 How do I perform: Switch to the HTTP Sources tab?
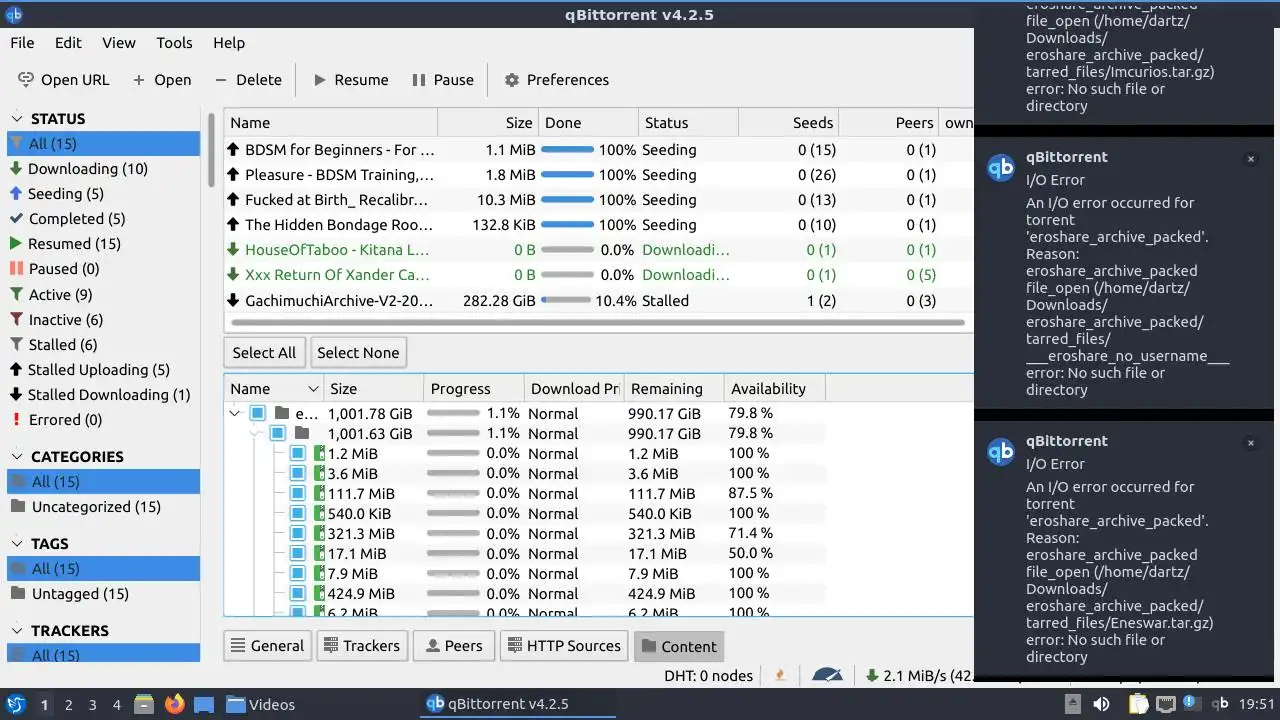click(x=564, y=646)
